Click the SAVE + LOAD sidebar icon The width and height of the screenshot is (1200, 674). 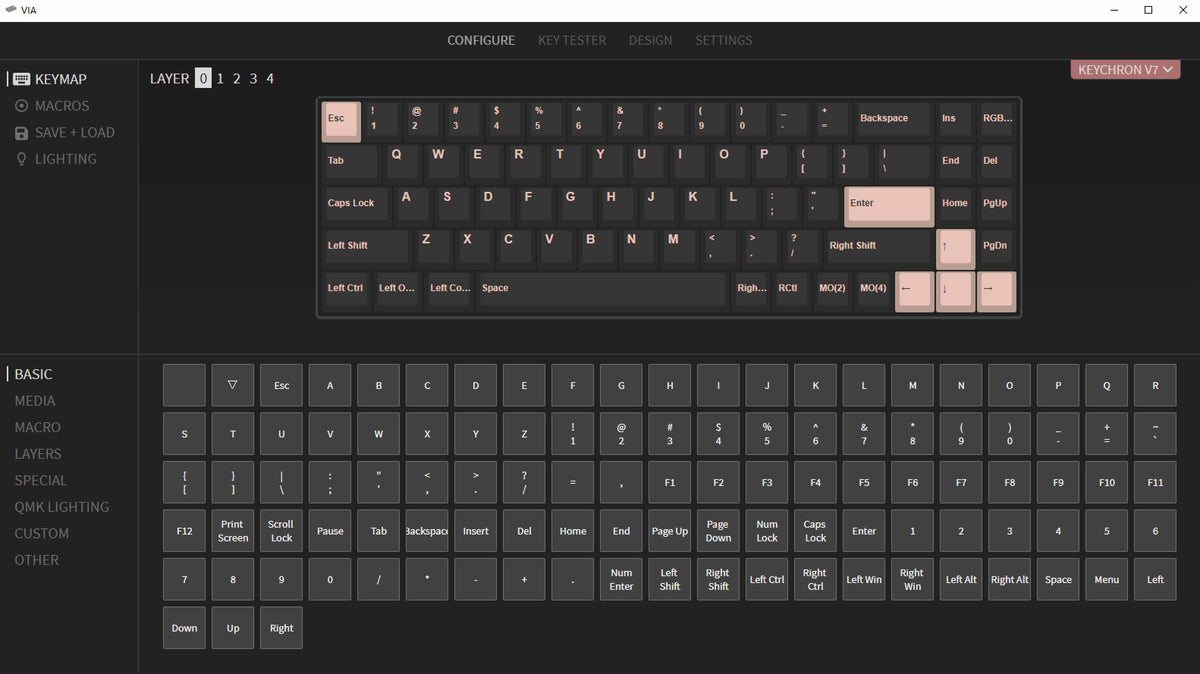point(21,132)
